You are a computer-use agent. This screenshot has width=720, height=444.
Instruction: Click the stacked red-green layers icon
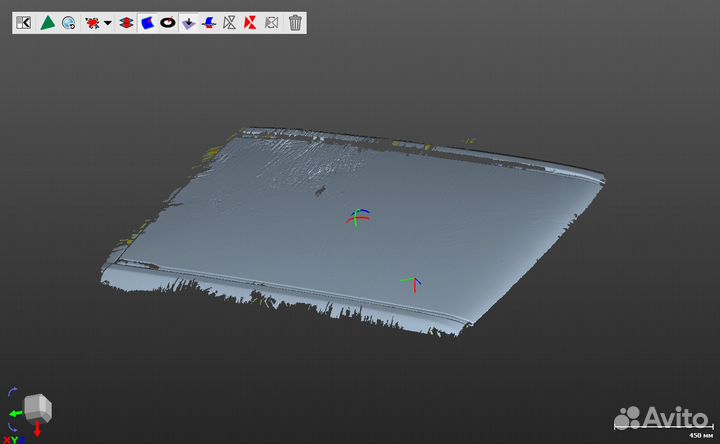(126, 22)
